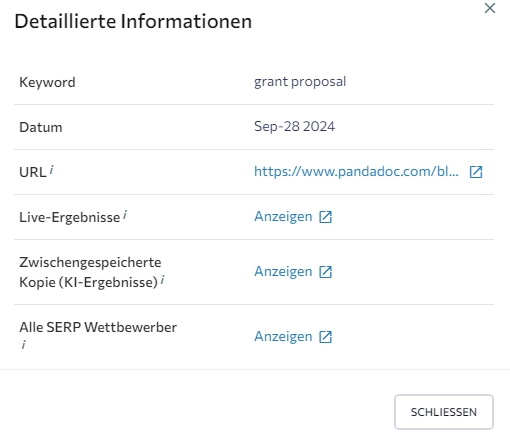Open Anzeigen link for Zwischengespeicherte Kopie
510x433 pixels.
283,272
